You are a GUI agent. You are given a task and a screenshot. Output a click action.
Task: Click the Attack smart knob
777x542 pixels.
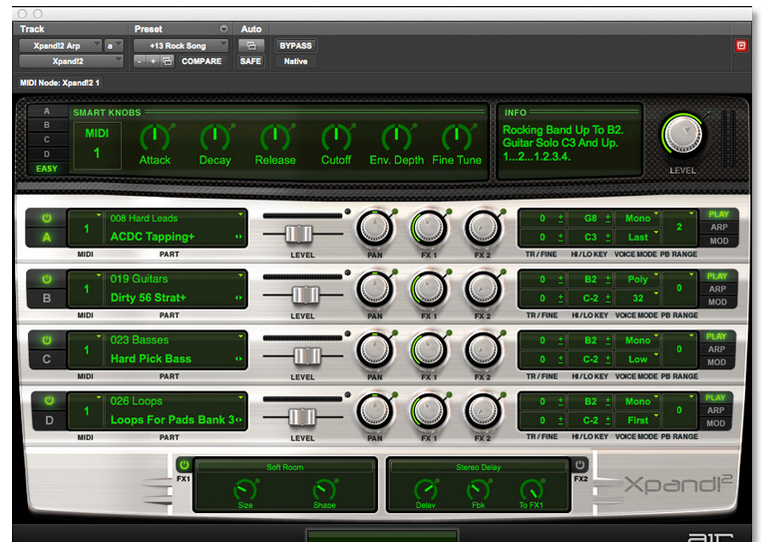click(155, 137)
